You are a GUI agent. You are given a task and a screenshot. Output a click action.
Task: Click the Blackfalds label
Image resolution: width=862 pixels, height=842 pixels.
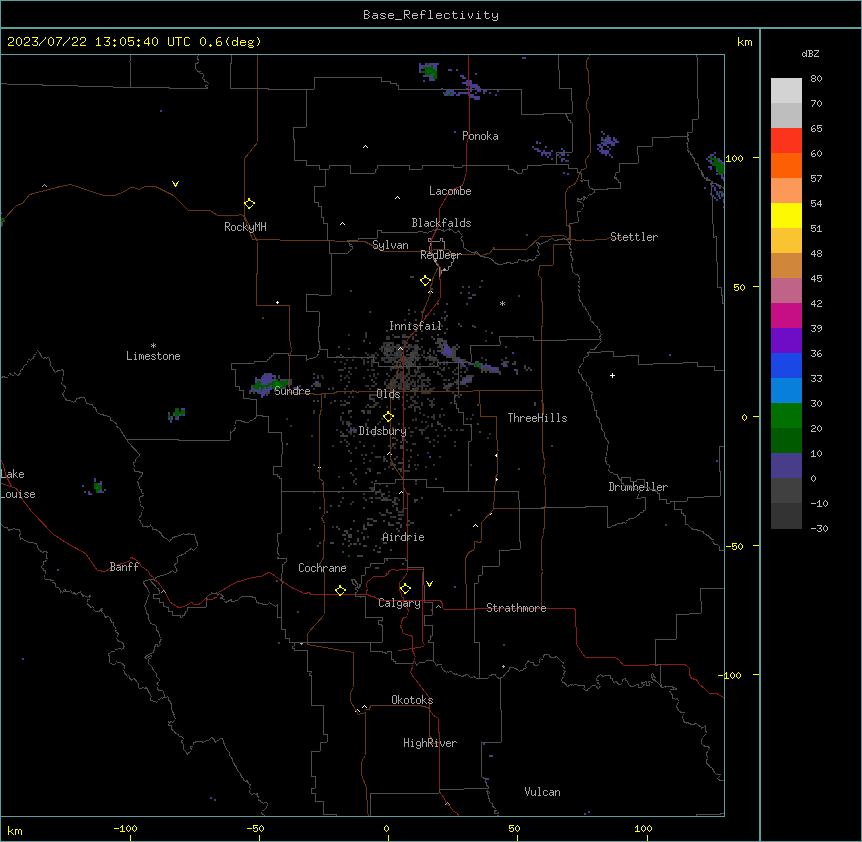point(441,223)
